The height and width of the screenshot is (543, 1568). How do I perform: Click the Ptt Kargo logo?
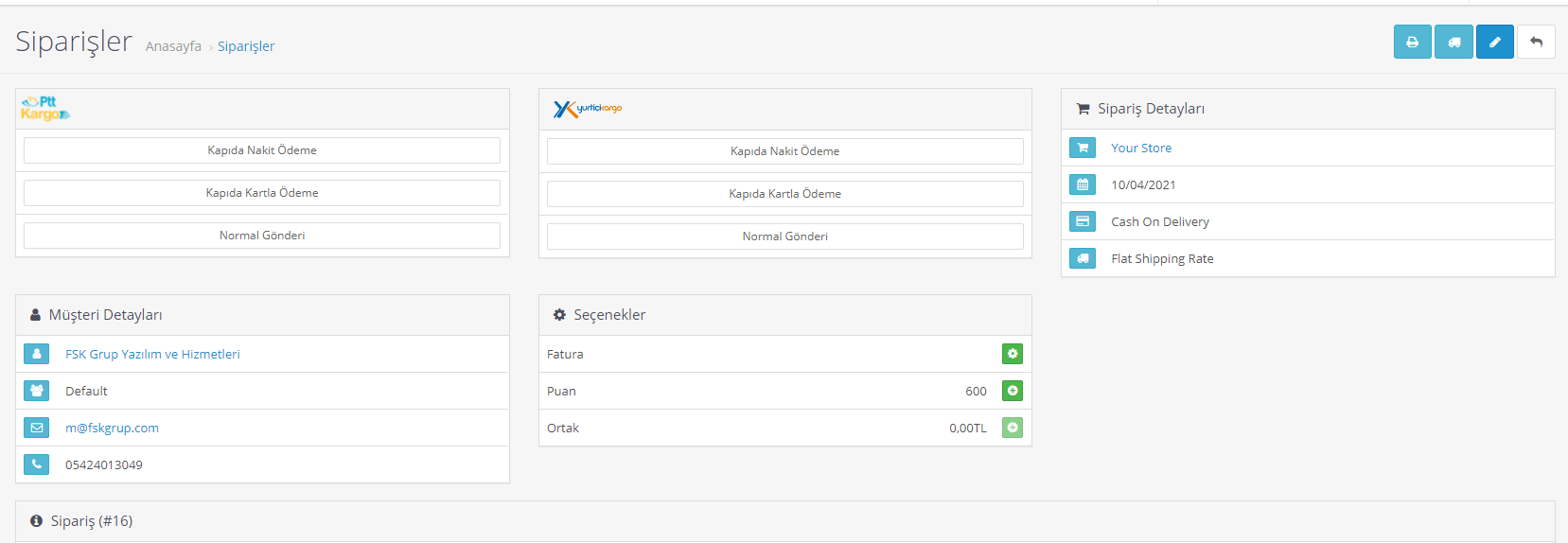pos(45,109)
